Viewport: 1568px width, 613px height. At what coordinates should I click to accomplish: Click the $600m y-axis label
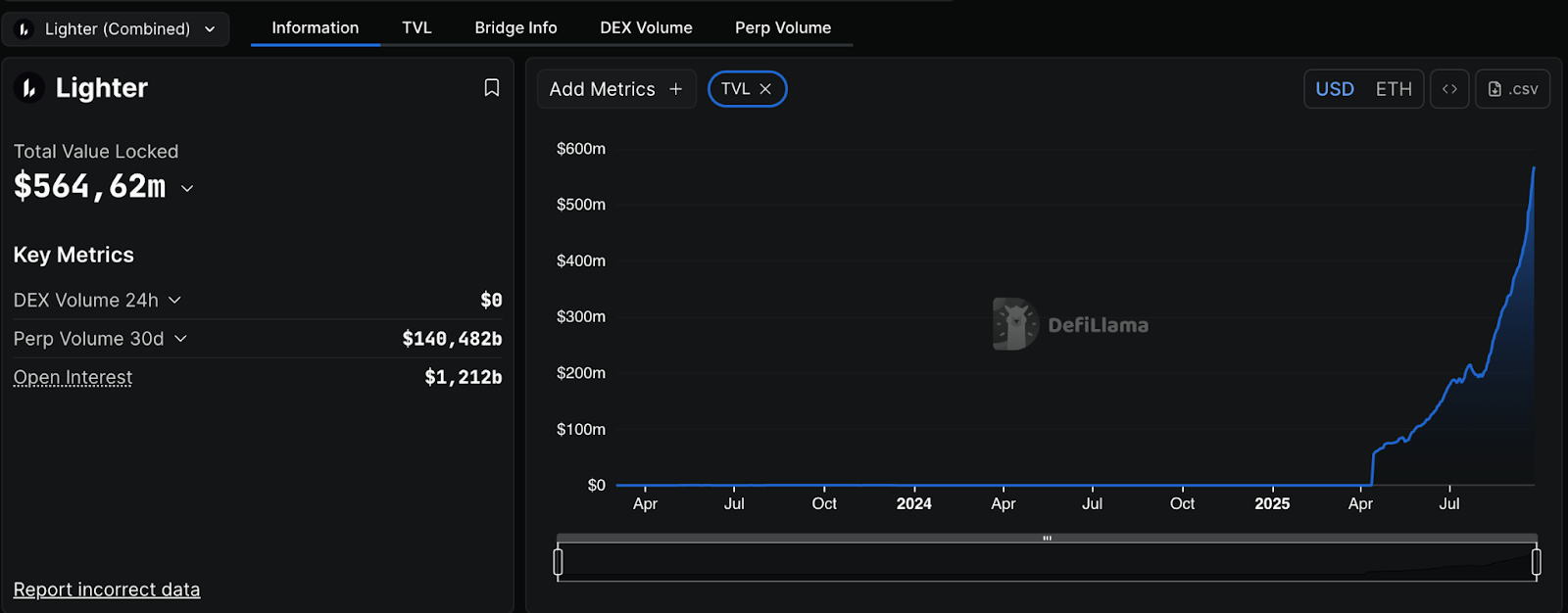tap(581, 149)
